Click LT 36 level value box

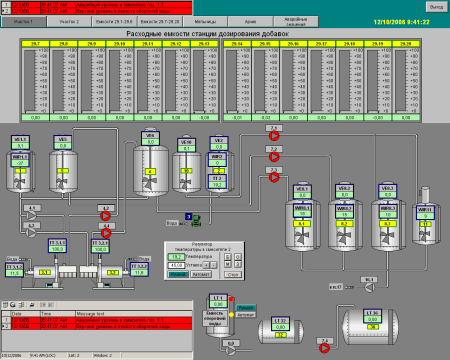[373, 319]
